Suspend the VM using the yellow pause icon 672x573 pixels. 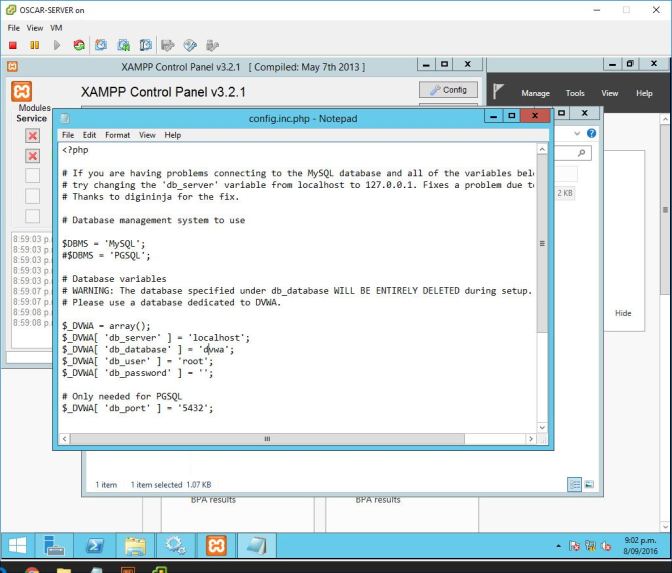[x=35, y=45]
